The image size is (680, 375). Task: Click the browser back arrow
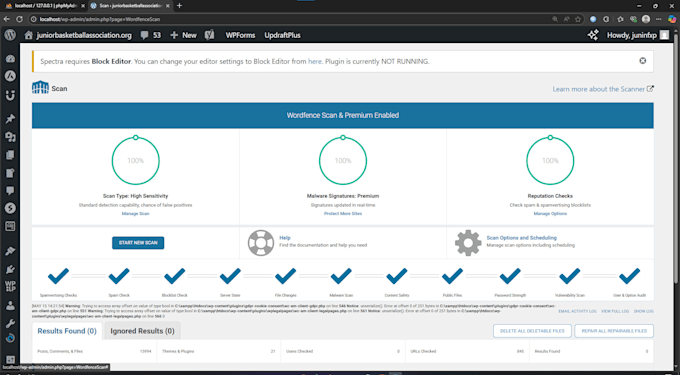[7, 19]
